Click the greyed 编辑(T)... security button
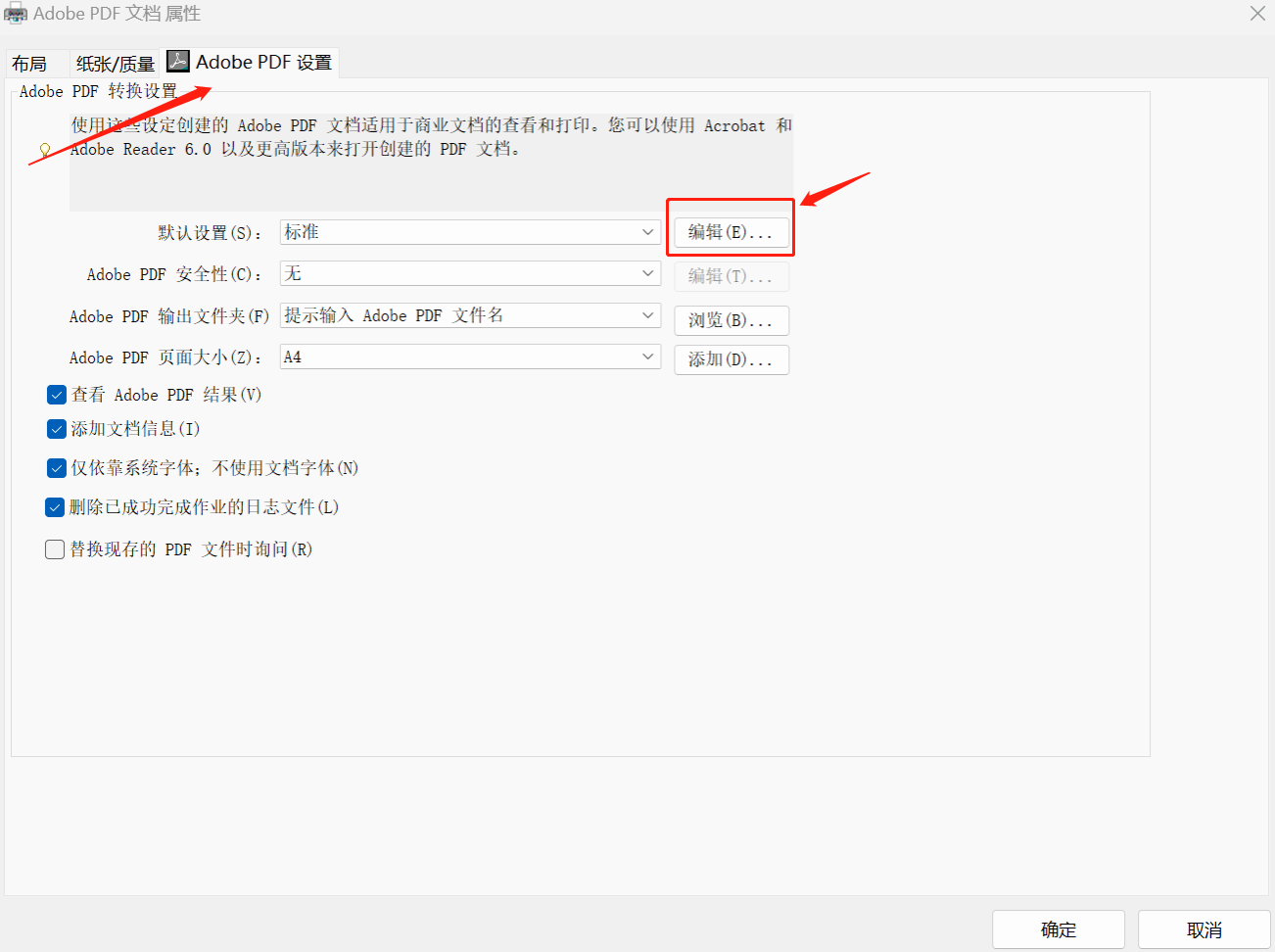This screenshot has width=1275, height=952. click(731, 276)
